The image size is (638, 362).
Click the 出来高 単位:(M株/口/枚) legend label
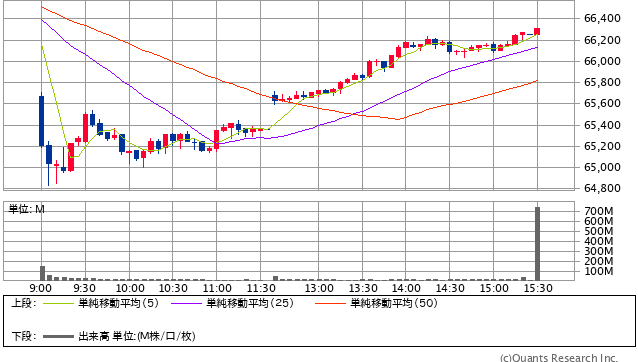point(137,336)
